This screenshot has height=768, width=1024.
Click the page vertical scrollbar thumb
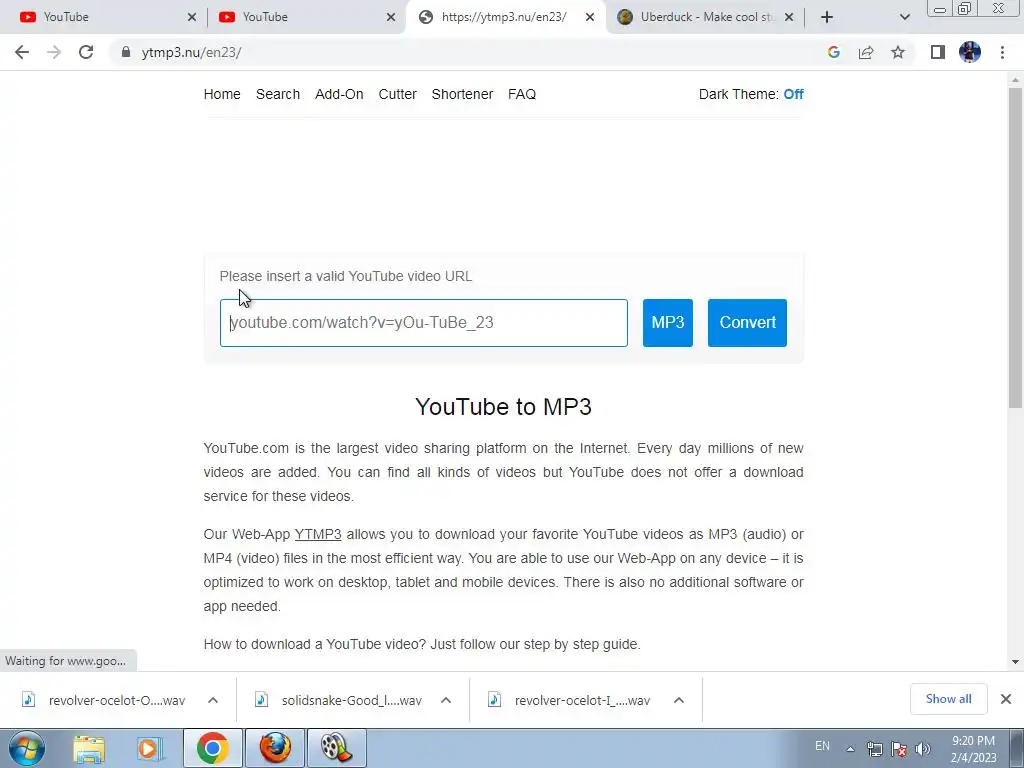pyautogui.click(x=1015, y=248)
